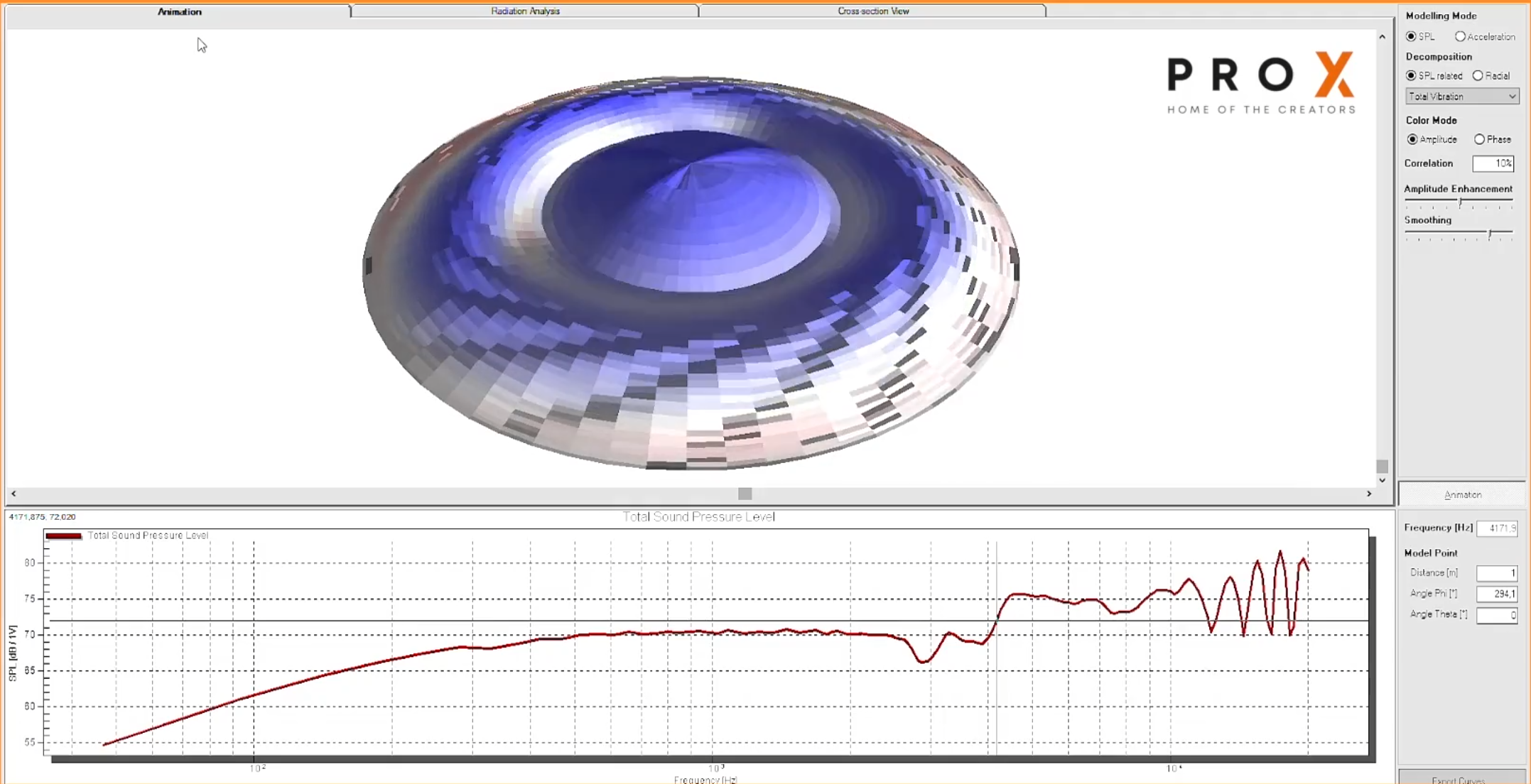The height and width of the screenshot is (784, 1531).
Task: Click the 'Modelling Mode' heading
Action: [x=1441, y=16]
